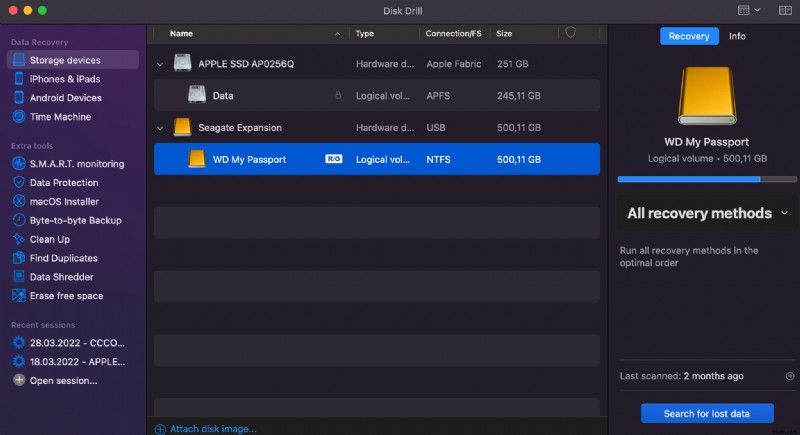Screen dimensions: 800x435
Task: Click the Data Protection shield icon
Action: coord(19,183)
